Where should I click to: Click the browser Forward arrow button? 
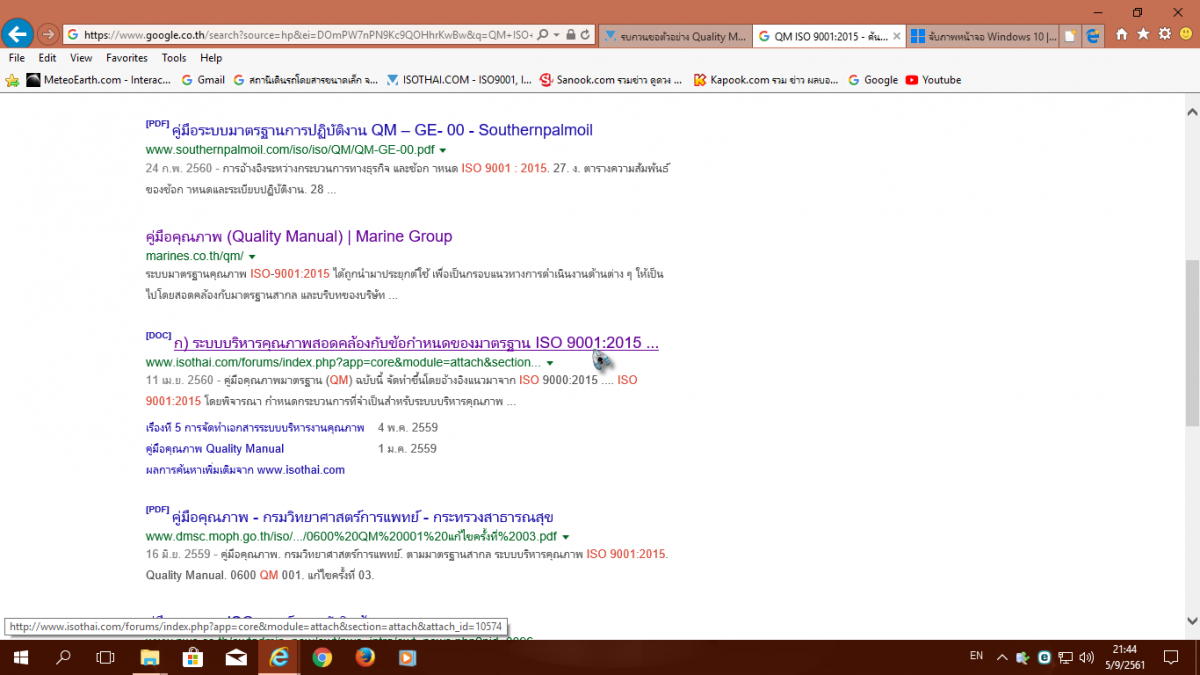click(47, 34)
